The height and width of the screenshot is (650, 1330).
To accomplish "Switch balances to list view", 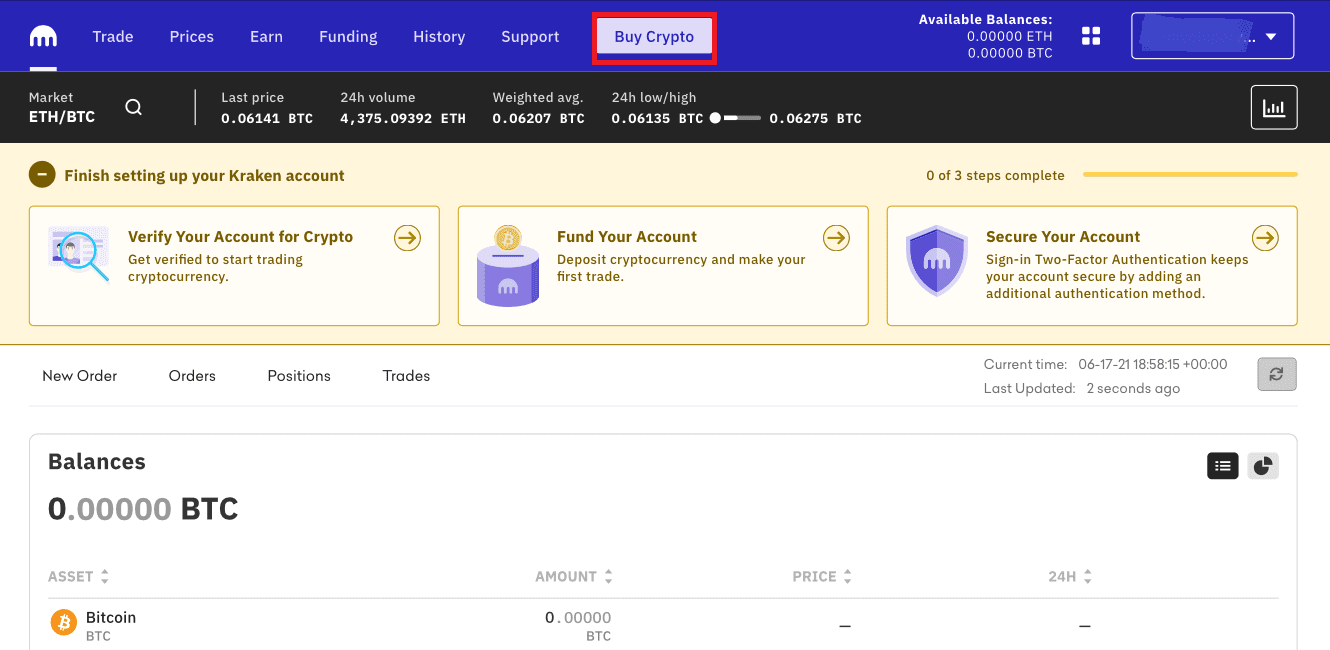I will [x=1223, y=465].
